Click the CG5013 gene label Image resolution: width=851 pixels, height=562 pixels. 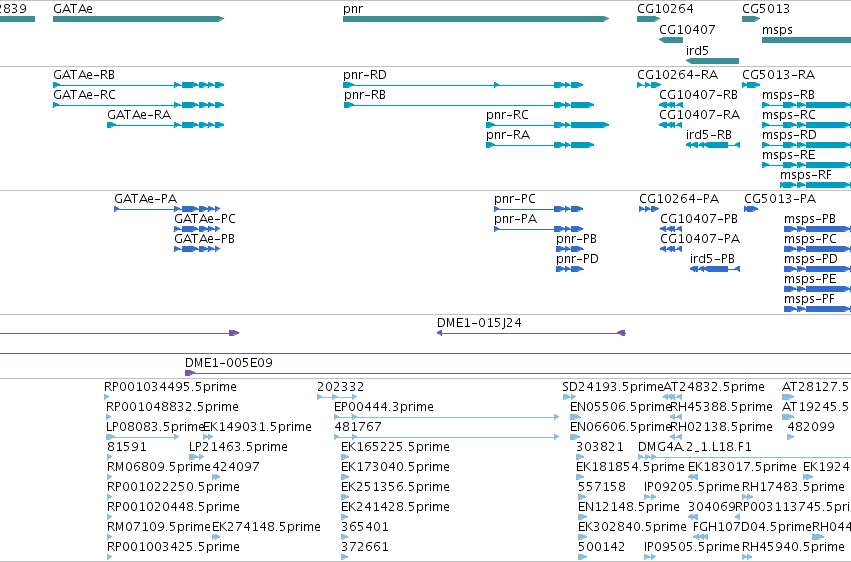tap(766, 9)
